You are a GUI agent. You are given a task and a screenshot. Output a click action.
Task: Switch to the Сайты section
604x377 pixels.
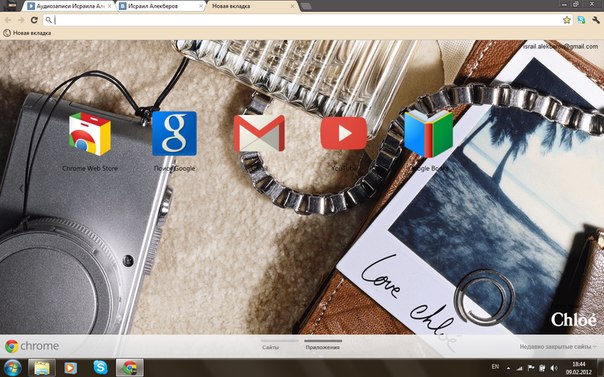tap(270, 347)
